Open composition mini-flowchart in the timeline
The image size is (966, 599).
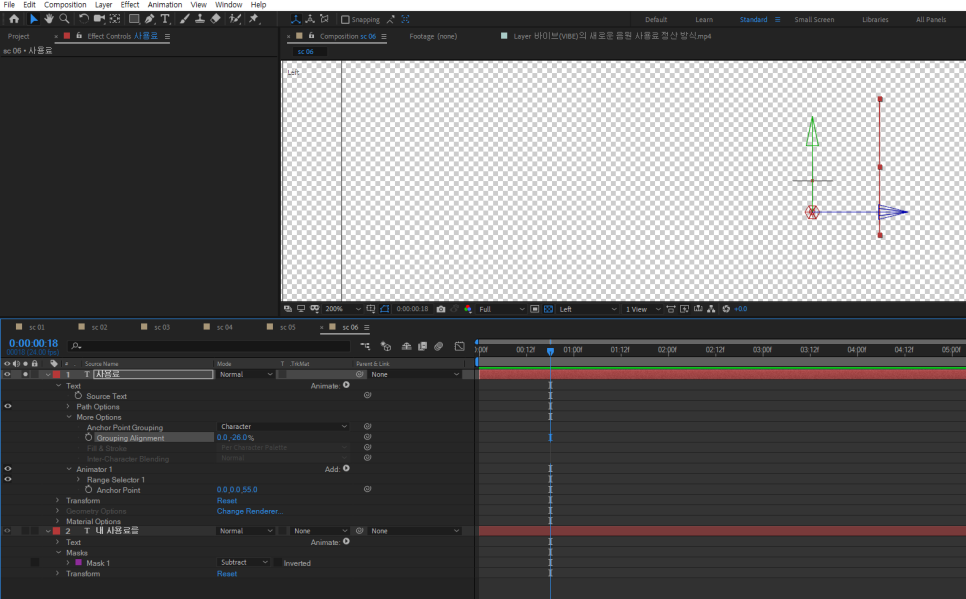pos(365,346)
